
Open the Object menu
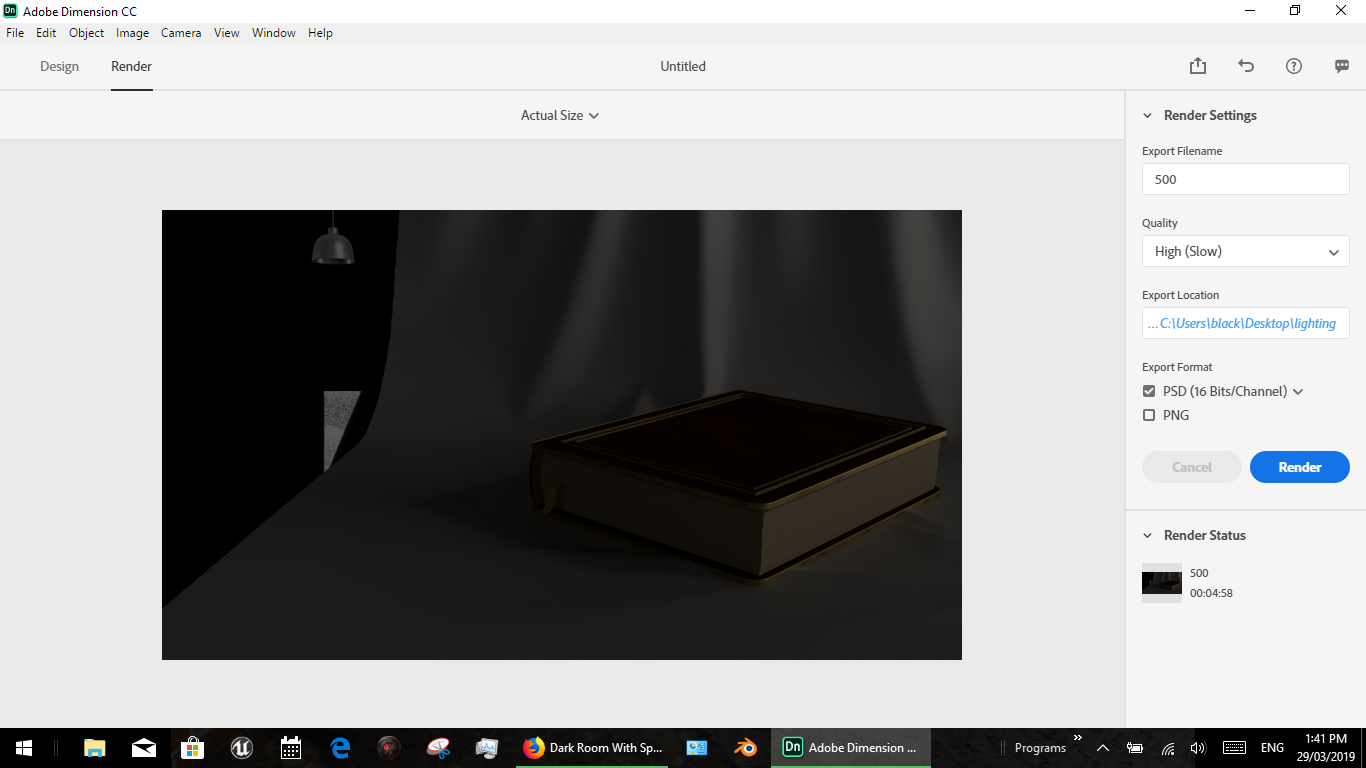click(x=86, y=33)
